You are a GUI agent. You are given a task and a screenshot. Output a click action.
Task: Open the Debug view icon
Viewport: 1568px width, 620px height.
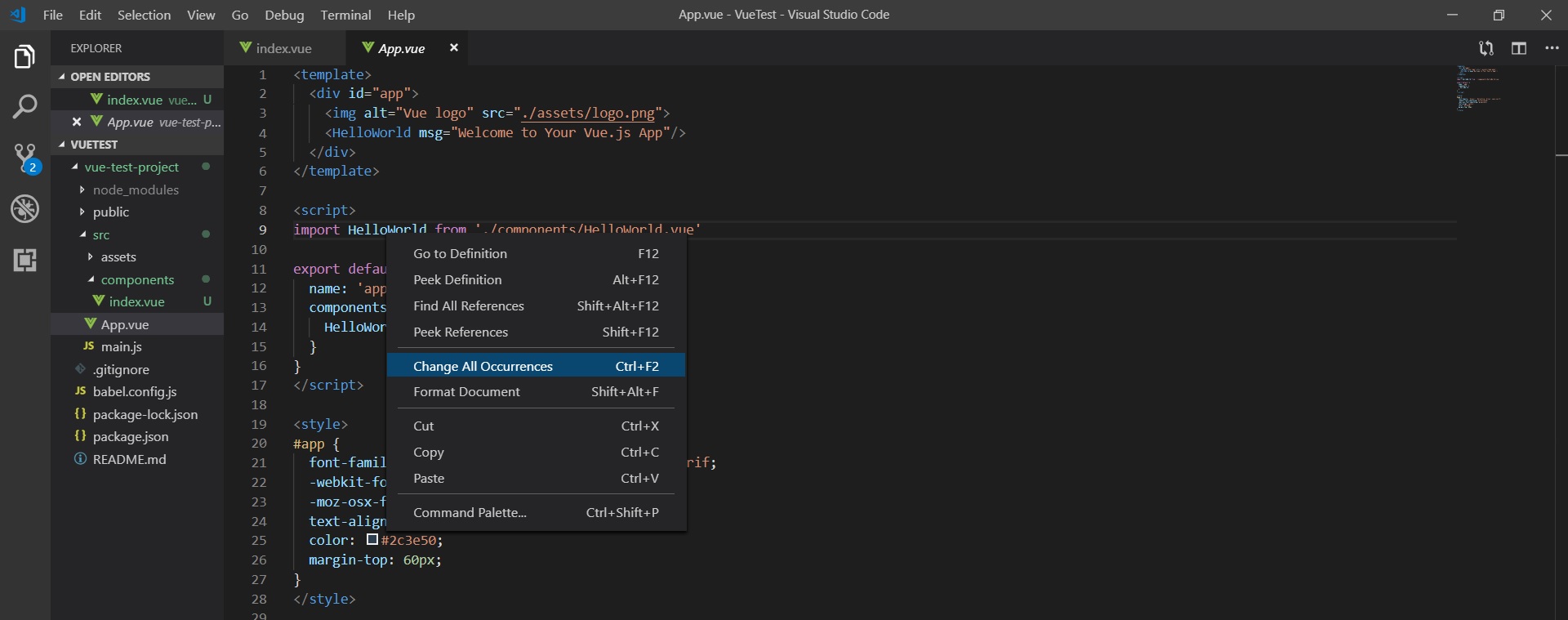(x=24, y=209)
